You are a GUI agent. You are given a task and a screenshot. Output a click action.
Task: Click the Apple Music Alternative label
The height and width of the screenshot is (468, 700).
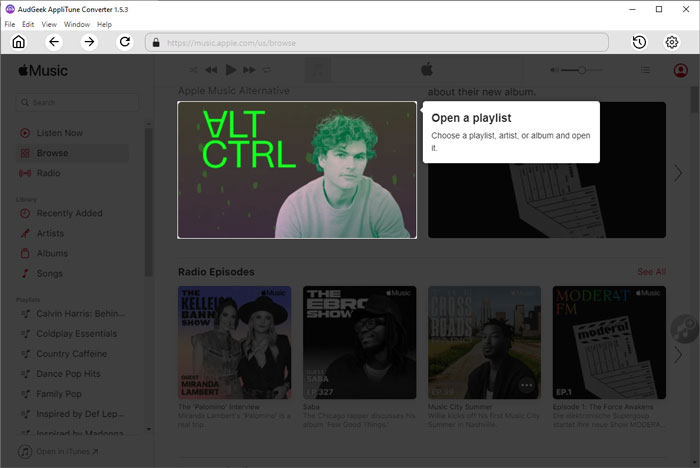(234, 91)
